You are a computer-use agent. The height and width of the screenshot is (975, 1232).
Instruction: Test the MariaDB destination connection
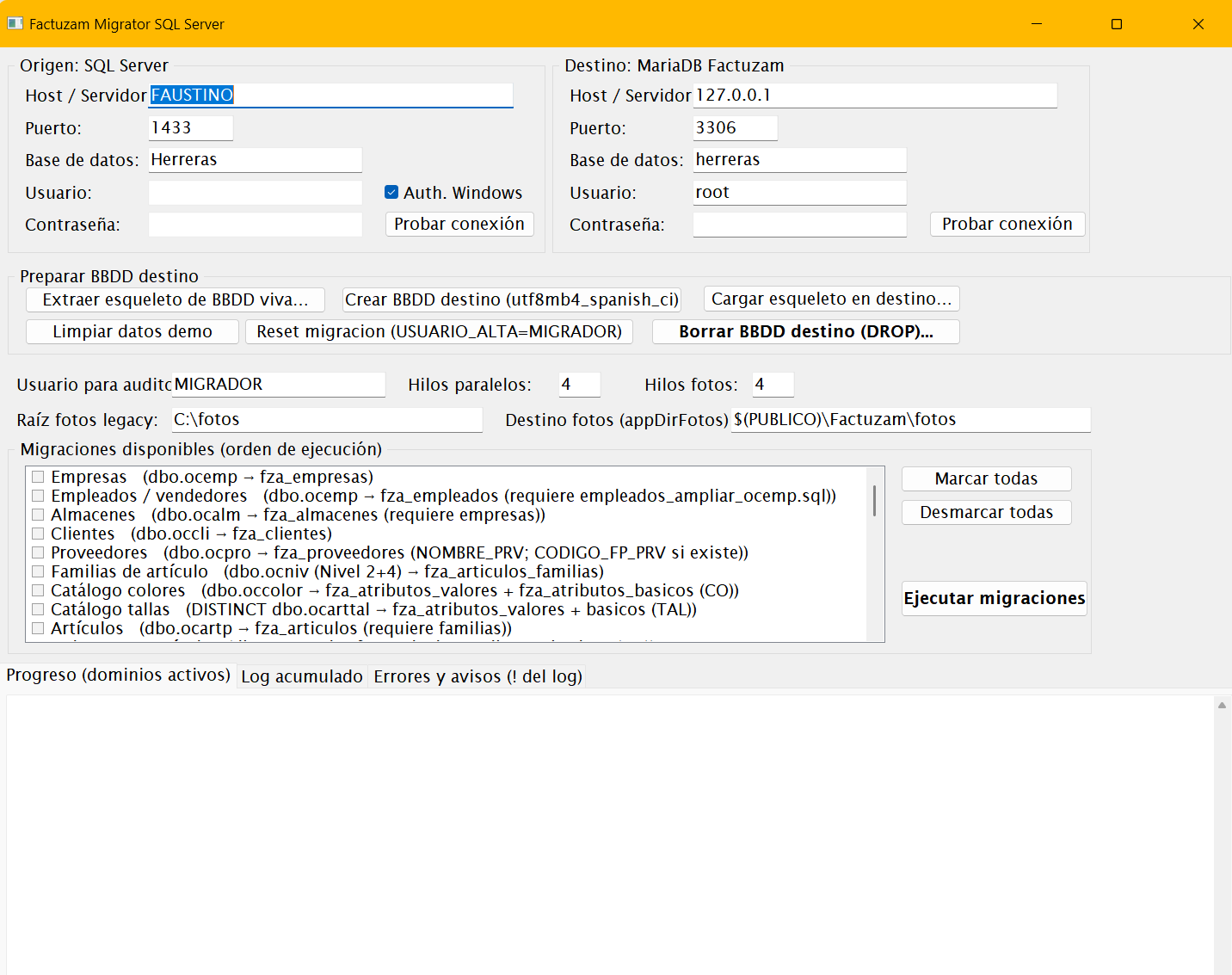(1007, 224)
